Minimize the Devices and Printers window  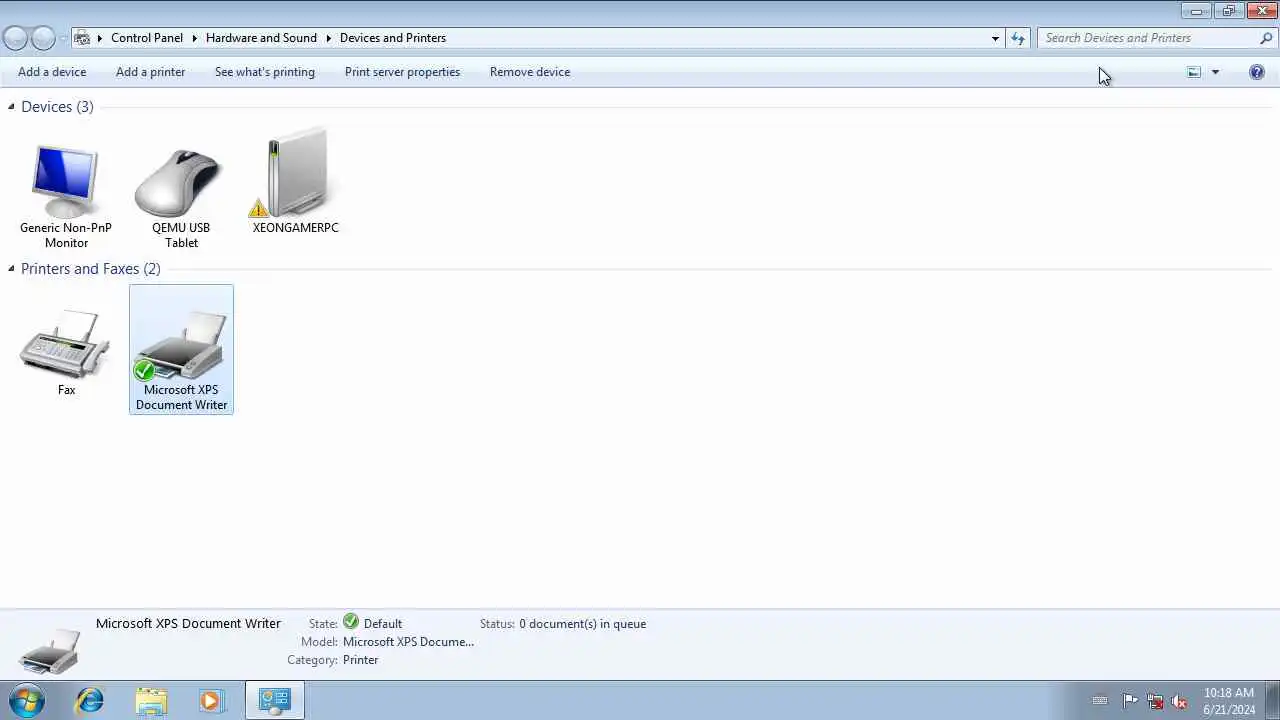[x=1195, y=10]
